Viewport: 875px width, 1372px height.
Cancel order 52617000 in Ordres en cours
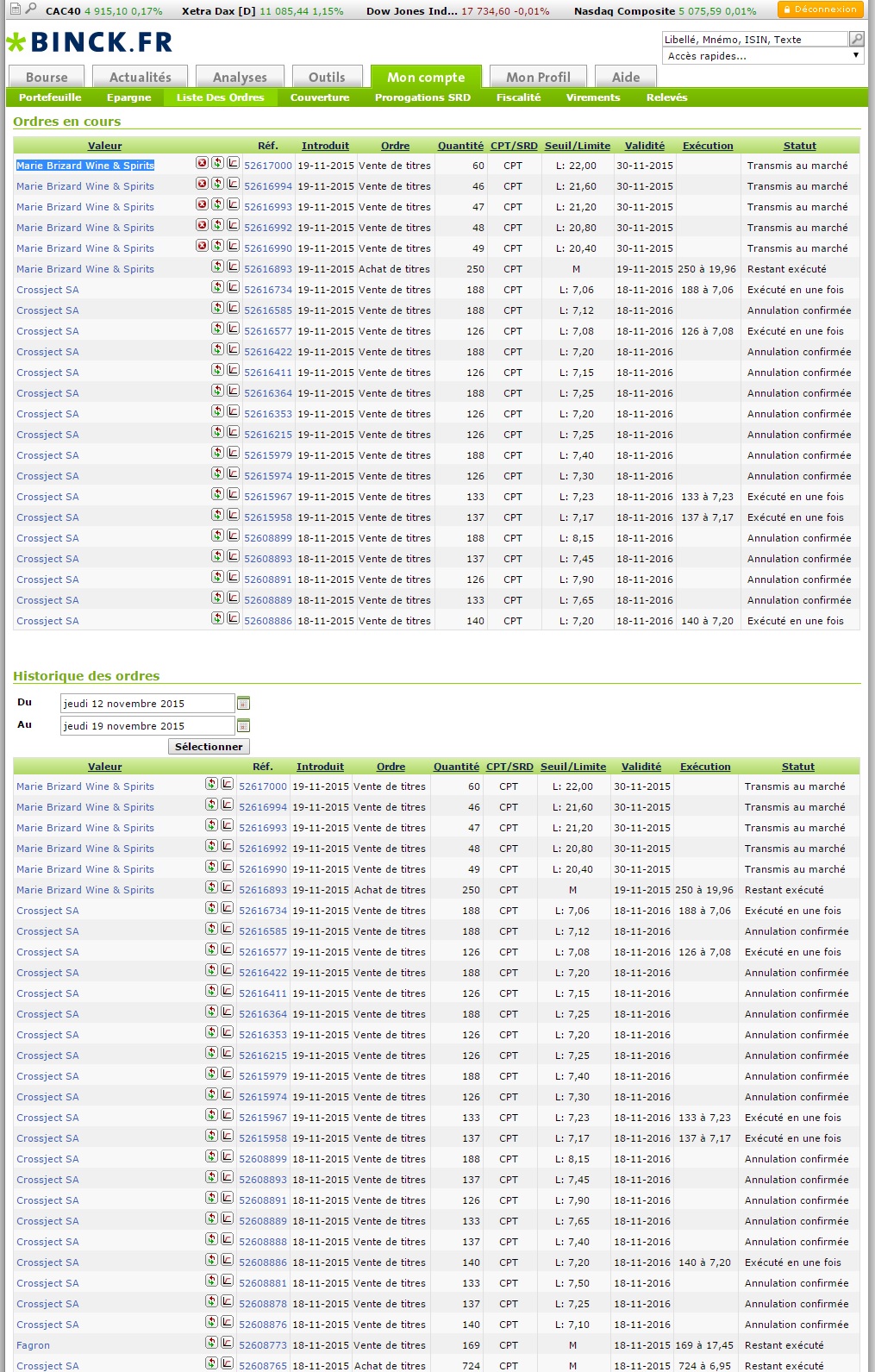coord(202,163)
